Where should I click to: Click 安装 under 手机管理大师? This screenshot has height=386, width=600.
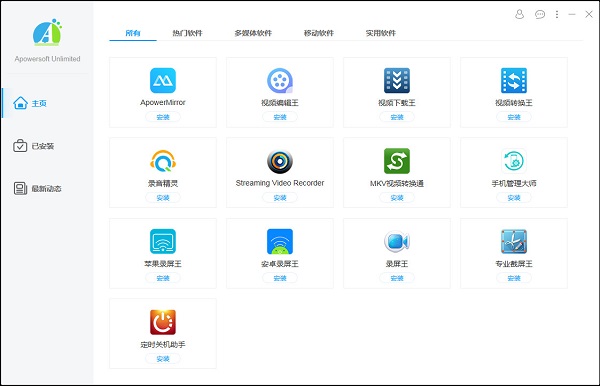514,198
